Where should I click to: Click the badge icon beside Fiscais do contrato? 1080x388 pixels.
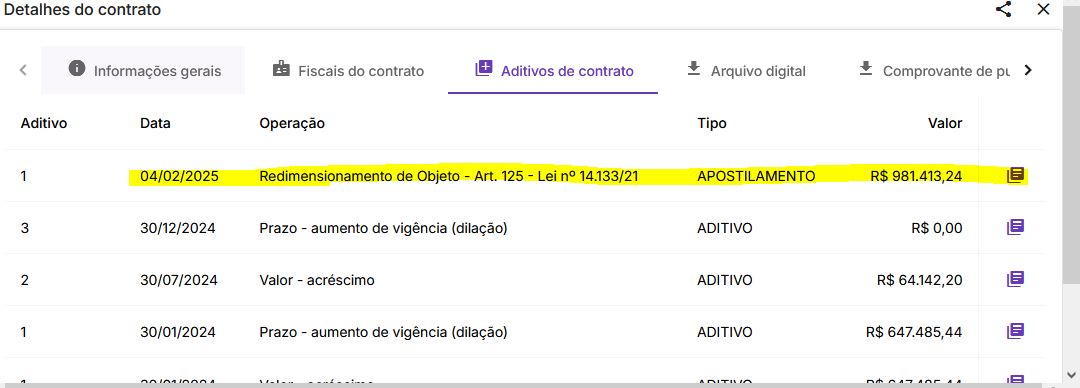281,69
